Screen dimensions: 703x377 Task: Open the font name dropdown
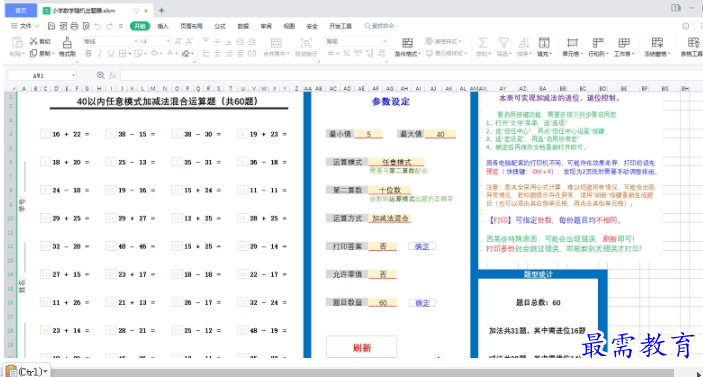[x=136, y=41]
